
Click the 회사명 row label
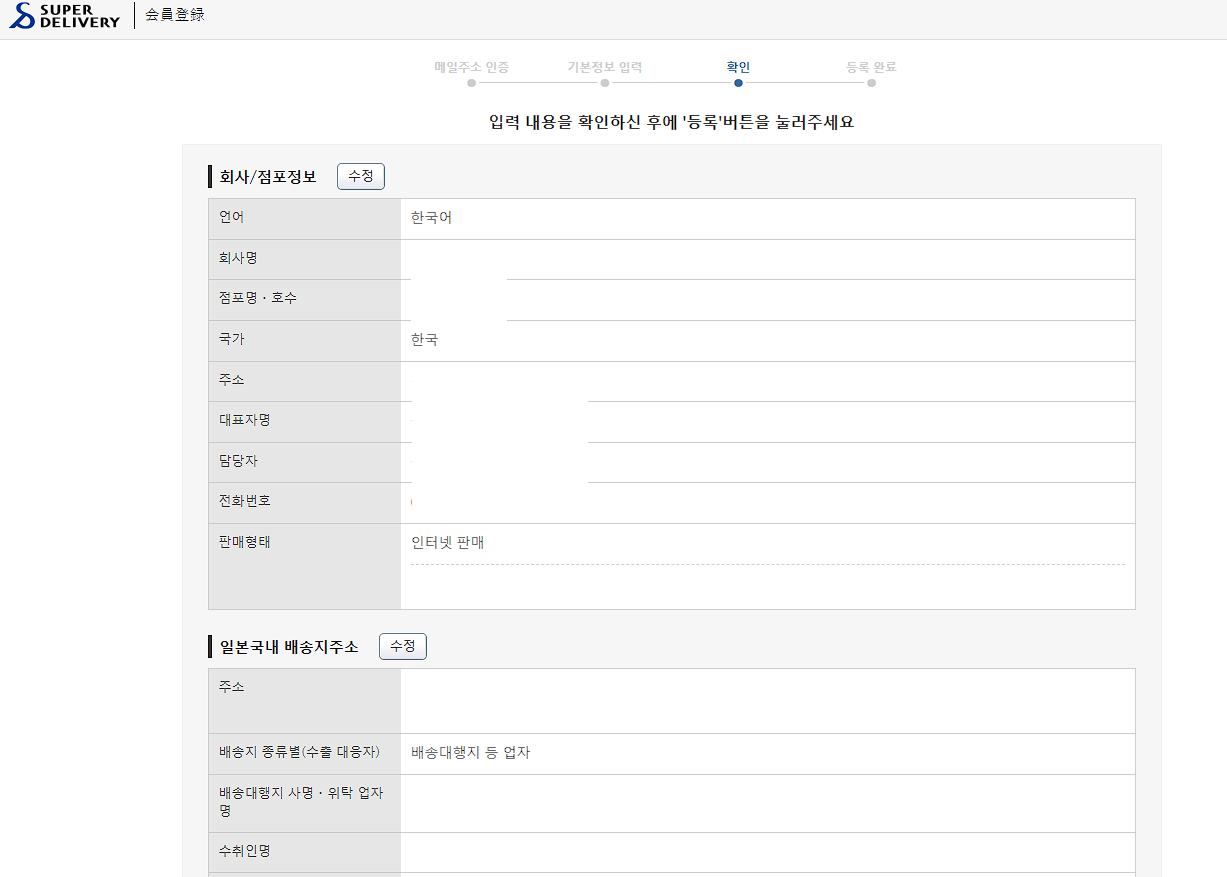[x=238, y=258]
